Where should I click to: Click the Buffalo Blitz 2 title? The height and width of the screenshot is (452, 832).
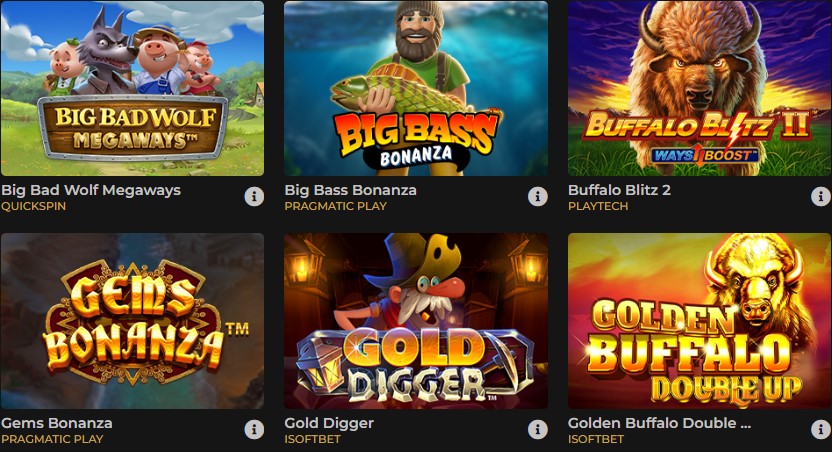(x=619, y=190)
